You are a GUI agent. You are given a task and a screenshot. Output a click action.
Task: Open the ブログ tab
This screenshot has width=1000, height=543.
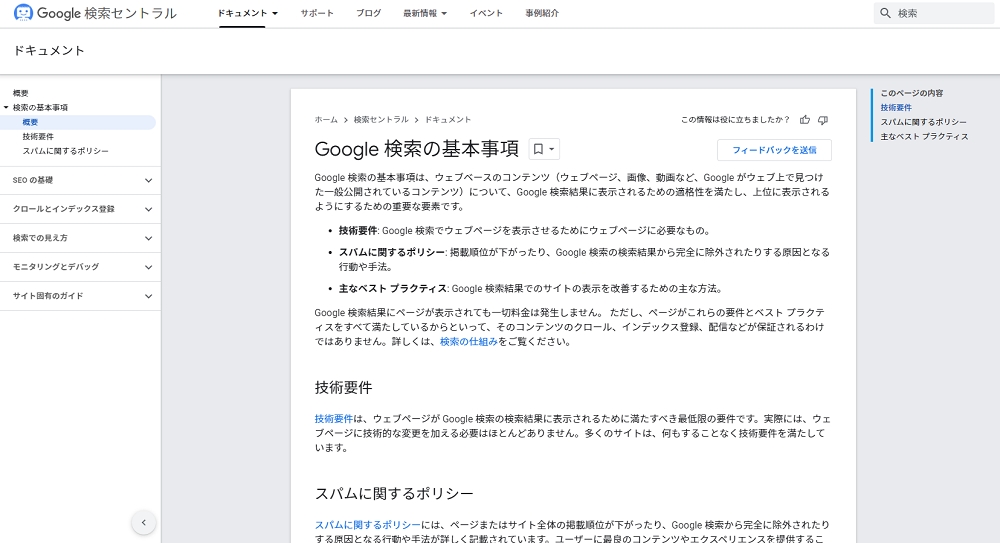[x=368, y=13]
